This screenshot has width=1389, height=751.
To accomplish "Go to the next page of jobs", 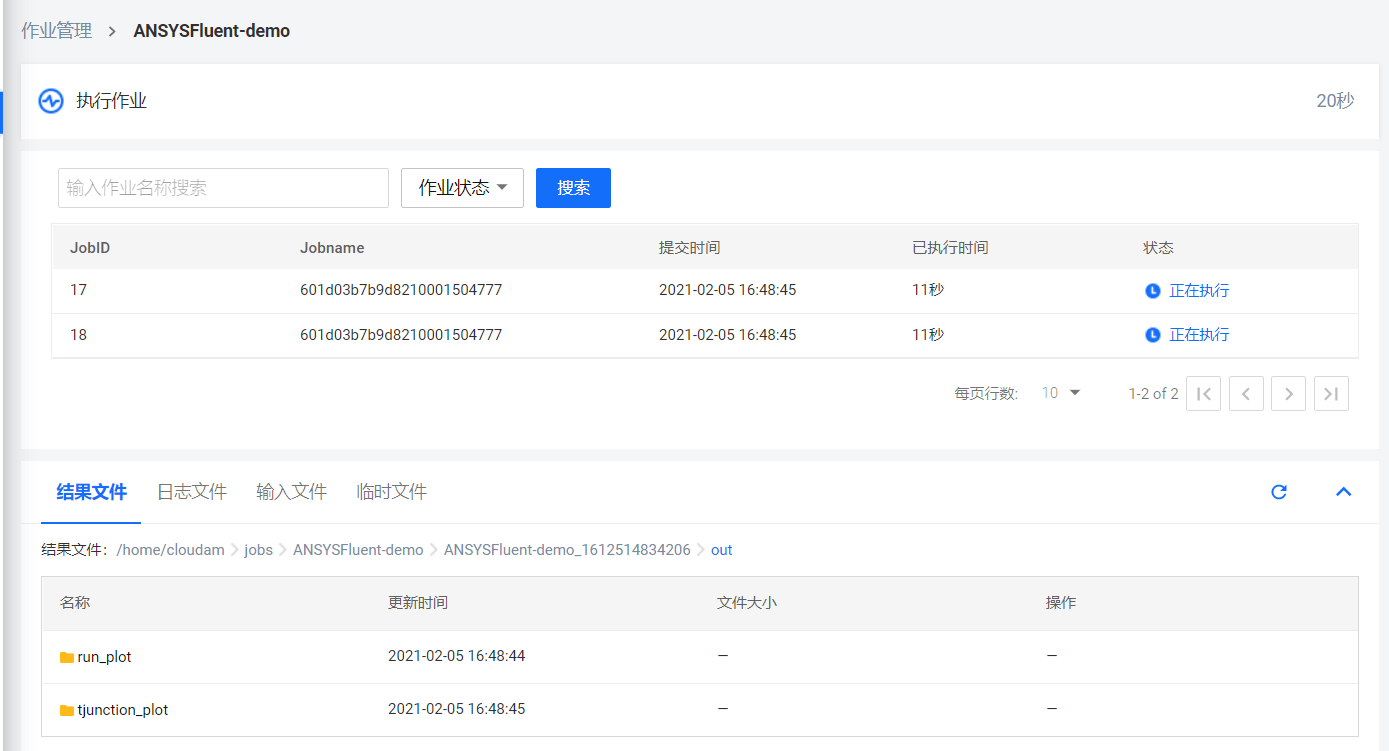I will (x=1289, y=394).
